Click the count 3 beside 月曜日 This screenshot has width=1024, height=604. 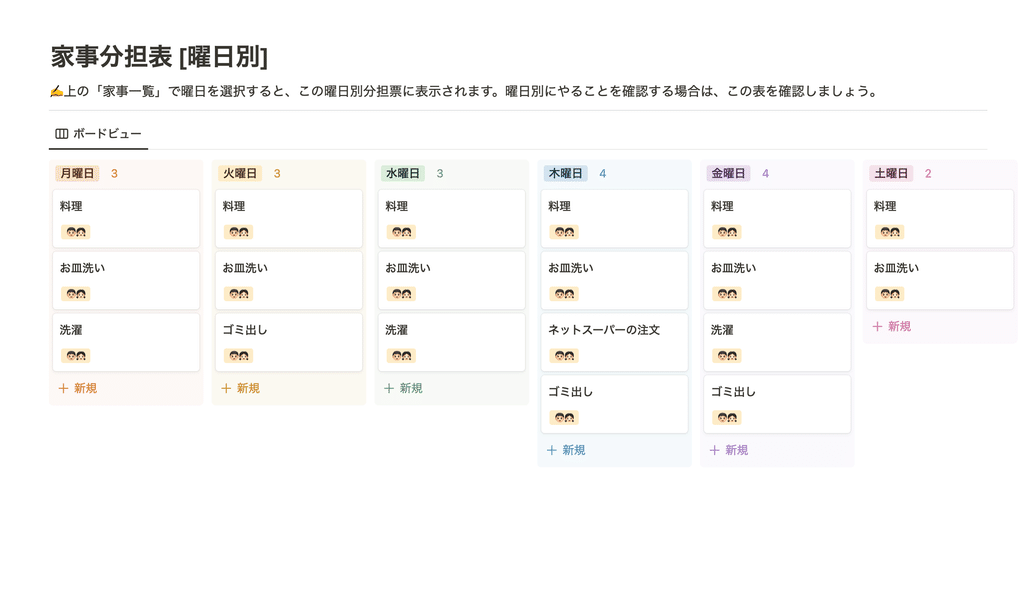point(114,174)
